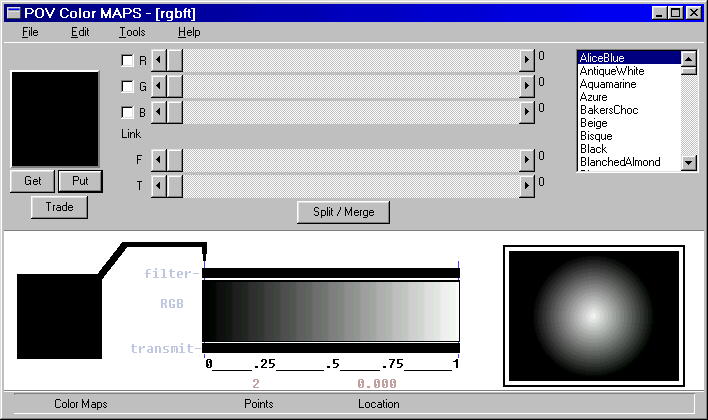This screenshot has height=420, width=708.
Task: Select Bisque in the color list
Action: [629, 136]
